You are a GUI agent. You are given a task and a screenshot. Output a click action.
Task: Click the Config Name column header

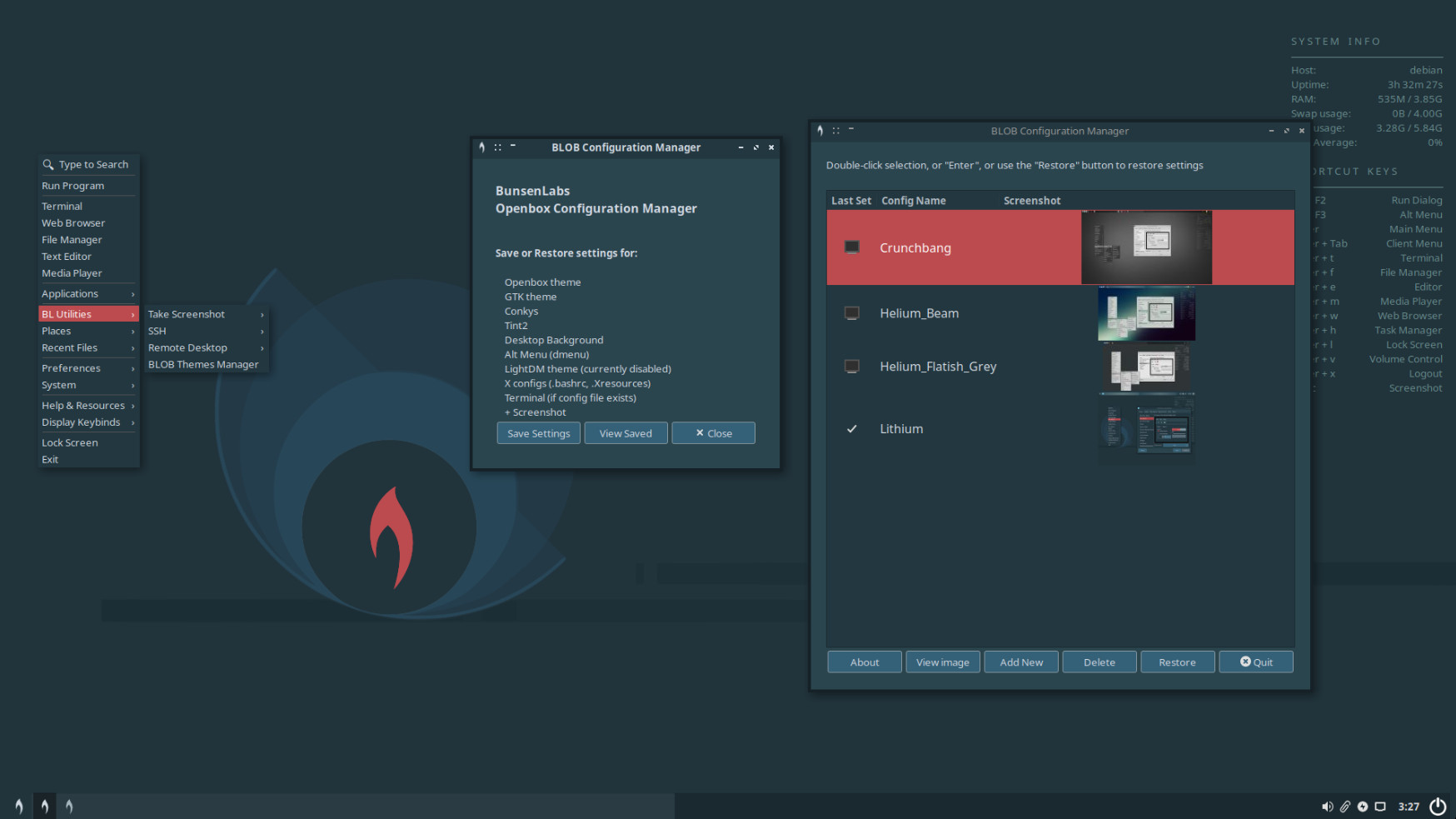pyautogui.click(x=914, y=201)
